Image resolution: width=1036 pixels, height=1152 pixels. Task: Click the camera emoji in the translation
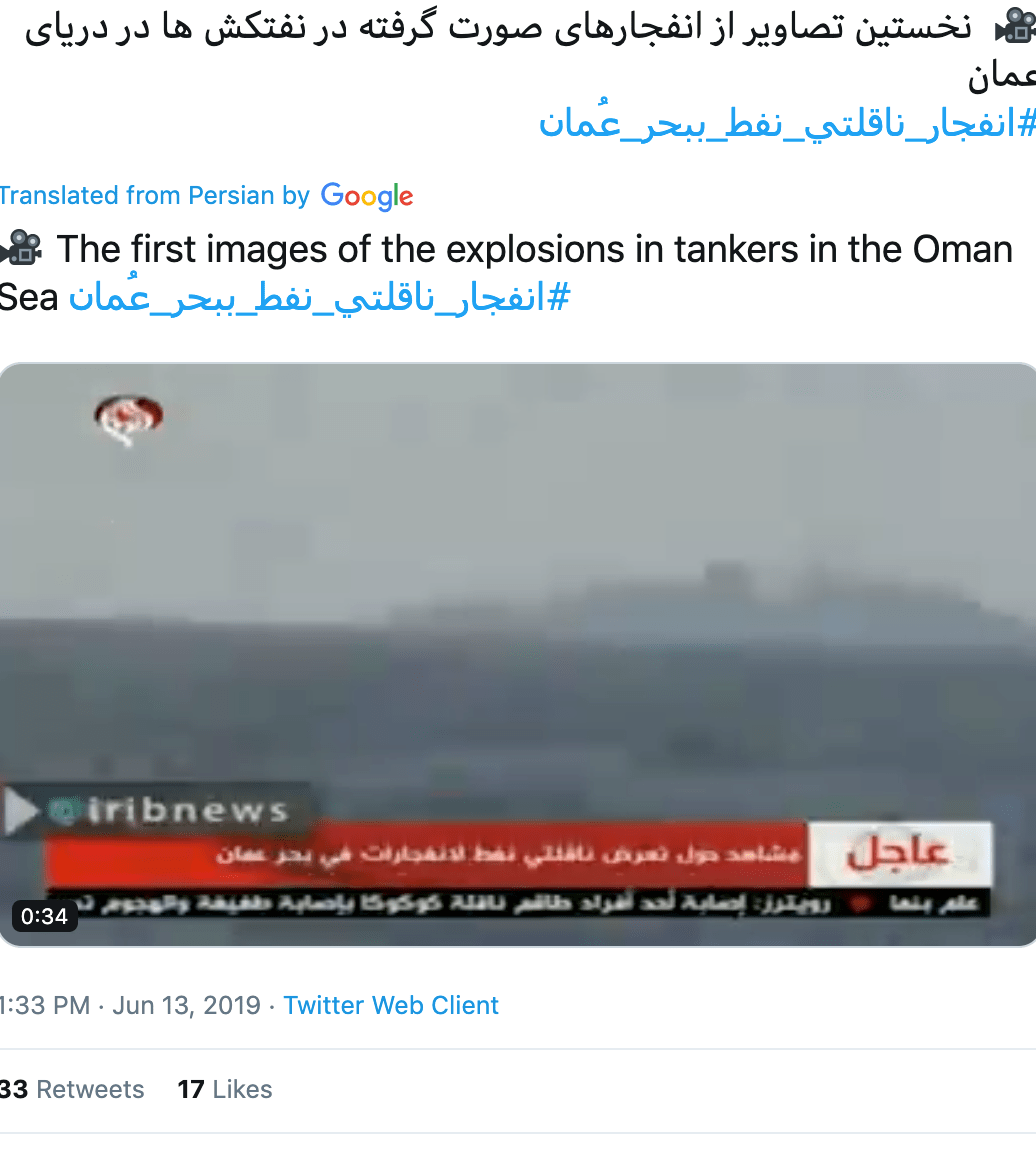tap(21, 248)
